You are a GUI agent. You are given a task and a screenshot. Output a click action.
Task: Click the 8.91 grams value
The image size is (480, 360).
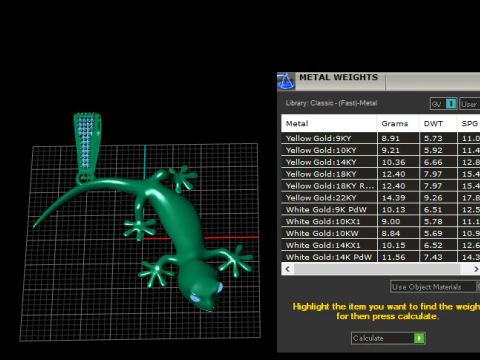click(390, 138)
